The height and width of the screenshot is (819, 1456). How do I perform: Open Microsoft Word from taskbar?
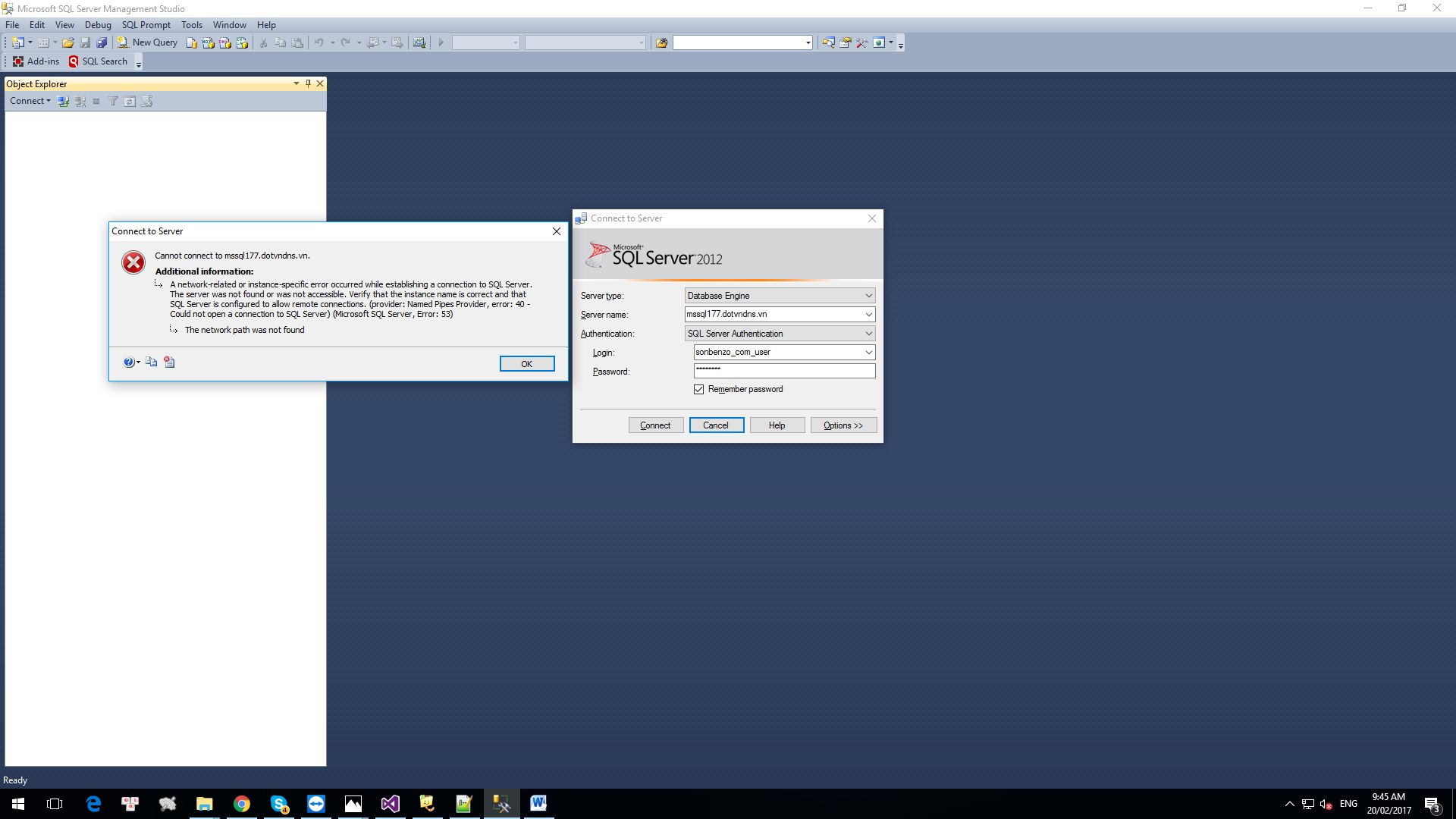(x=538, y=804)
